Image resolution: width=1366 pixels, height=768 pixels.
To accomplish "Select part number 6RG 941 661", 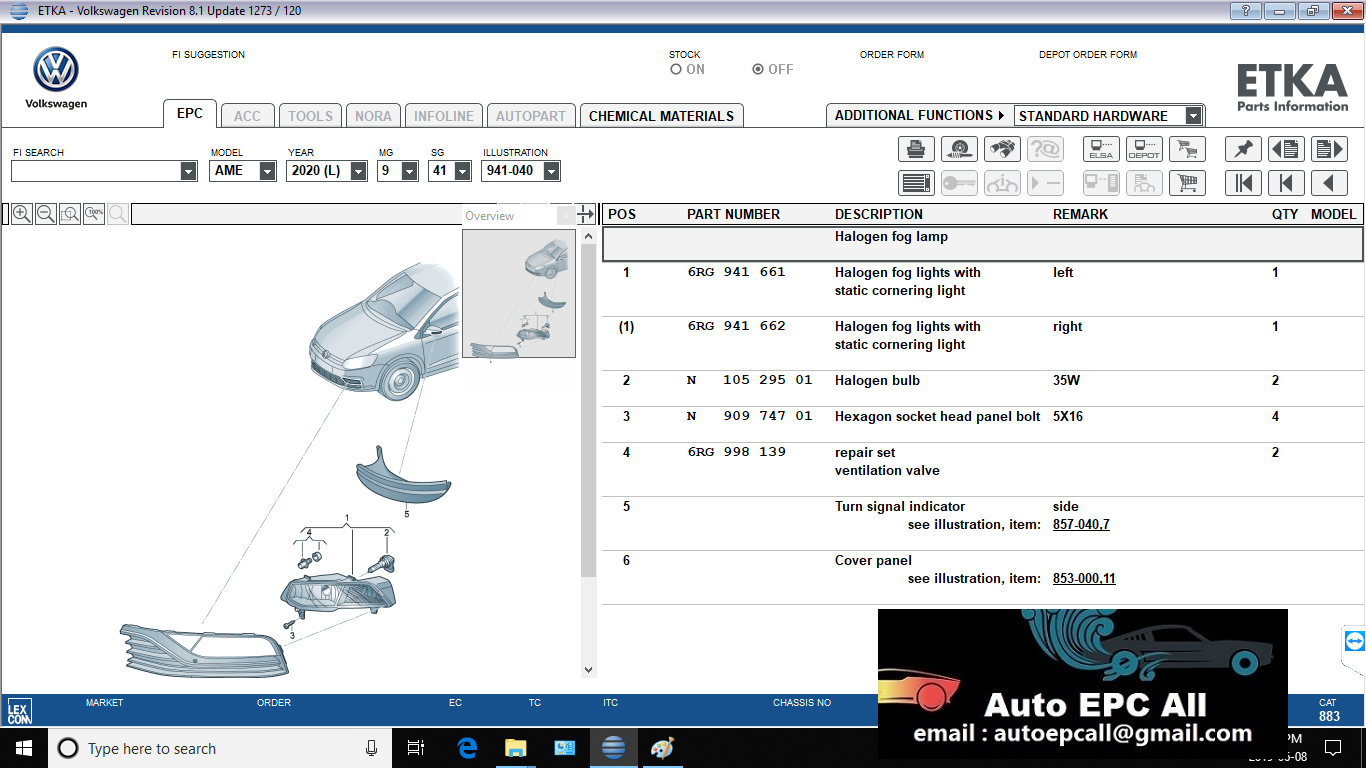I will (736, 272).
